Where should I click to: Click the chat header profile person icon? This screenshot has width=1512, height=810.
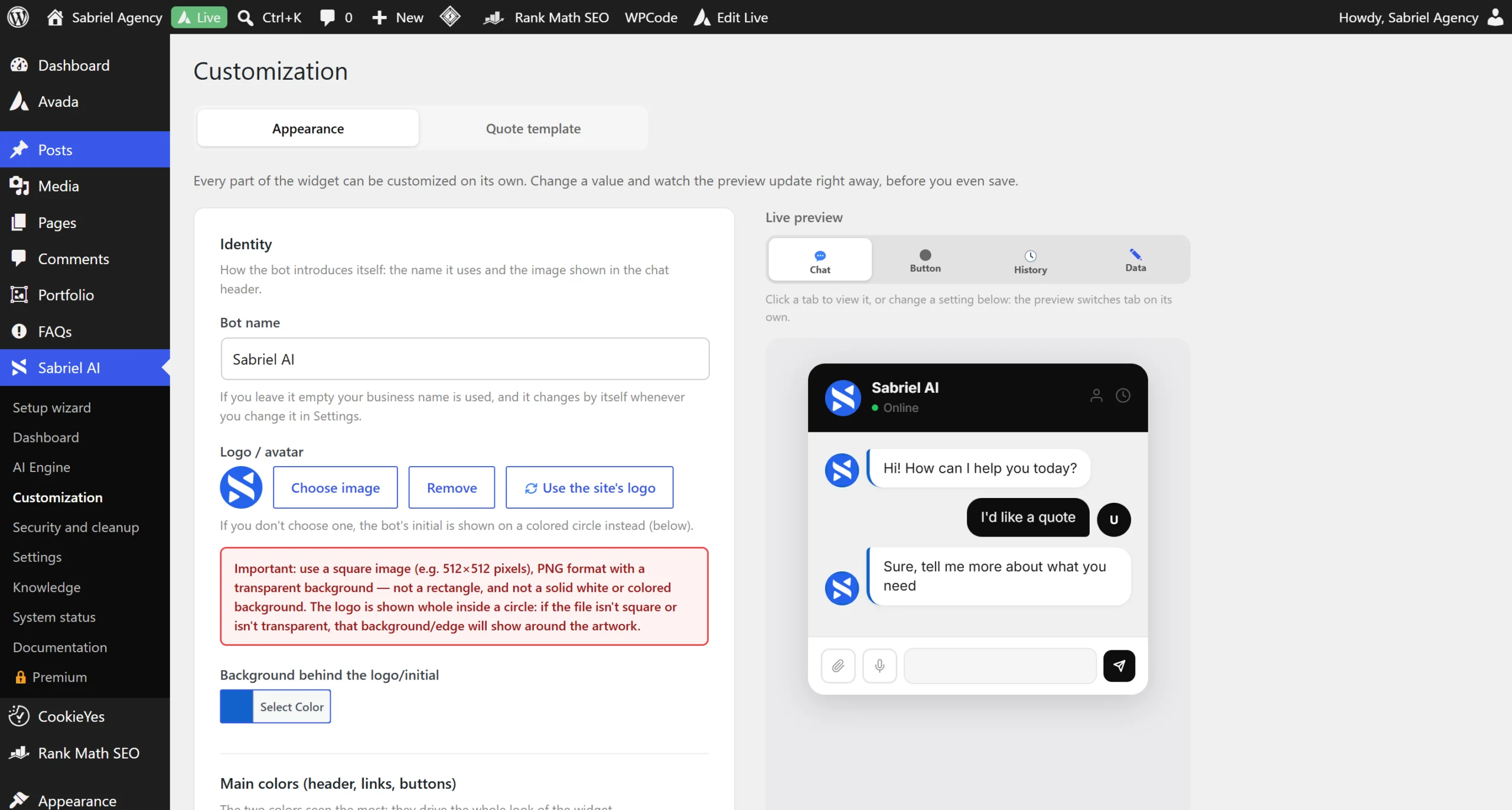pos(1096,395)
